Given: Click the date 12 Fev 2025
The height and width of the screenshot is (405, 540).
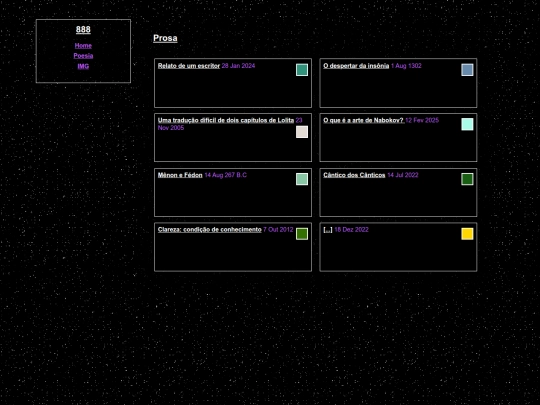Looking at the screenshot, I should point(422,120).
